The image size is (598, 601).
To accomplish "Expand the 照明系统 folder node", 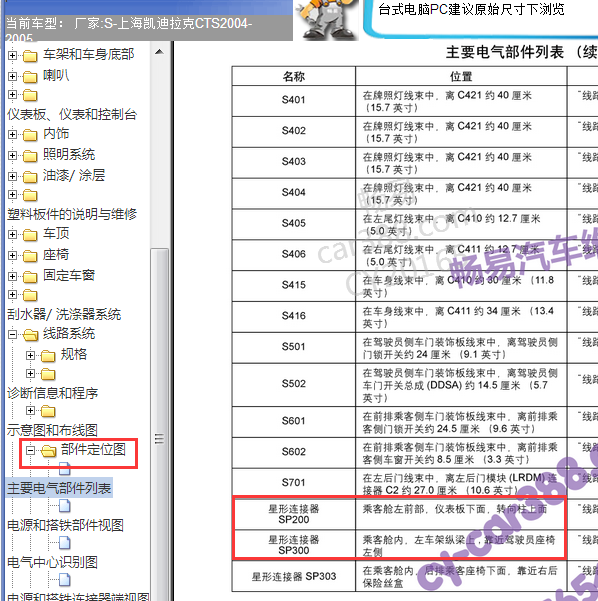I will pyautogui.click(x=12, y=155).
